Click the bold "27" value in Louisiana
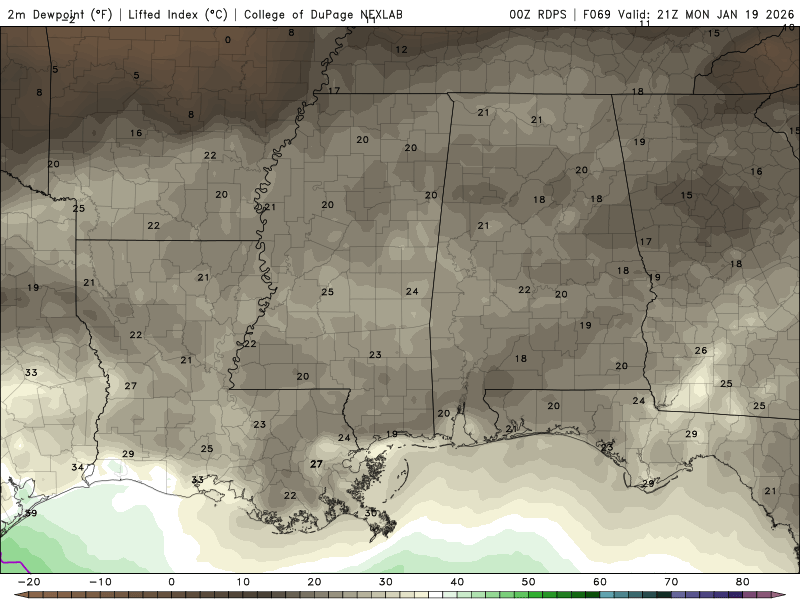Viewport: 800px width, 600px height. click(316, 464)
